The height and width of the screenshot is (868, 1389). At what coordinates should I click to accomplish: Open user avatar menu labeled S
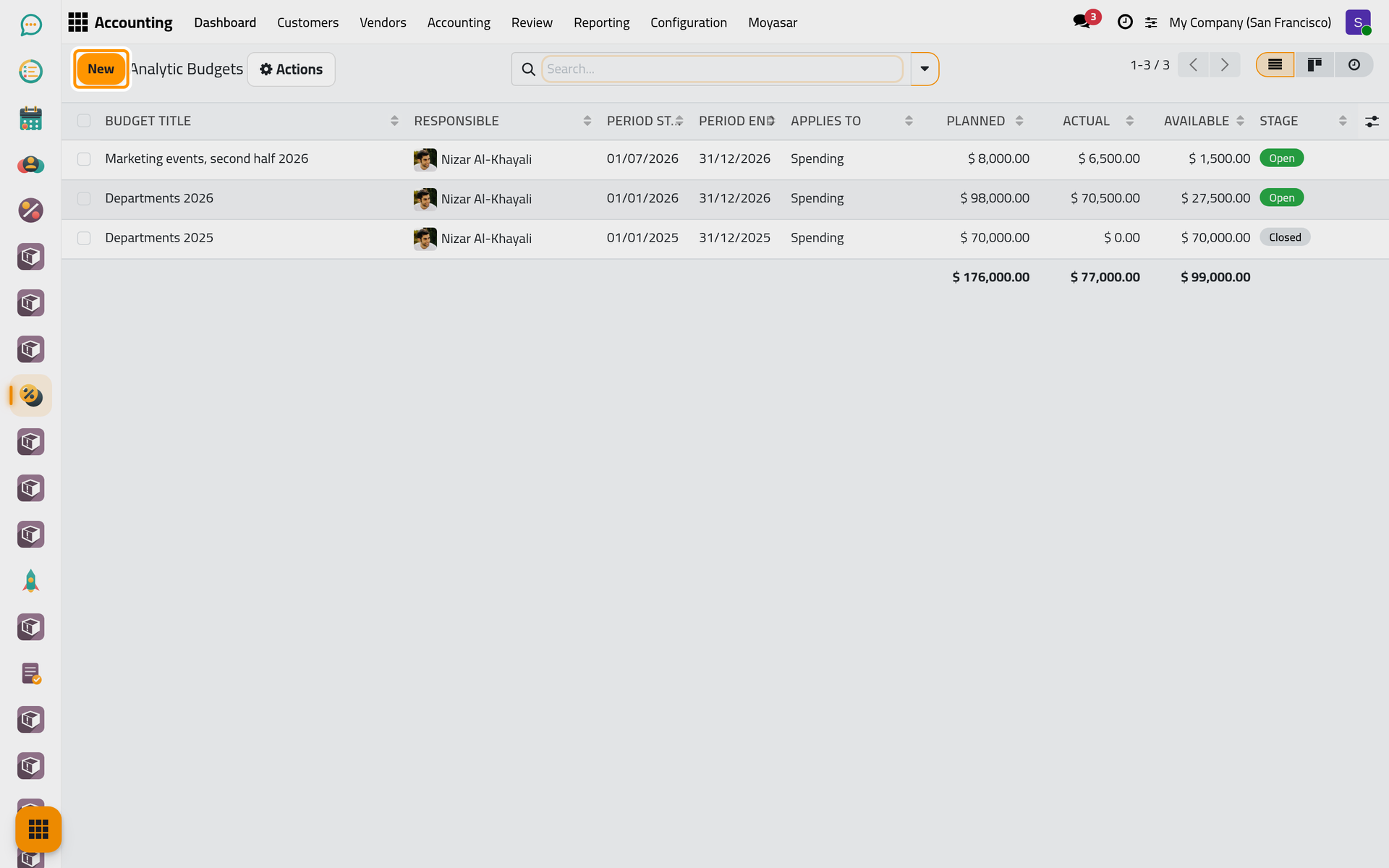coord(1358,22)
